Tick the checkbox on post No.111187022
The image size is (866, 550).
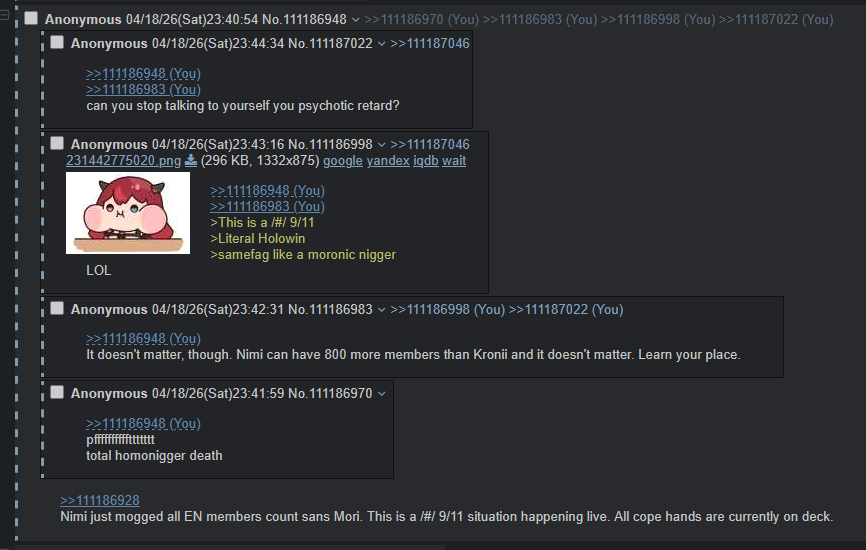tap(57, 42)
